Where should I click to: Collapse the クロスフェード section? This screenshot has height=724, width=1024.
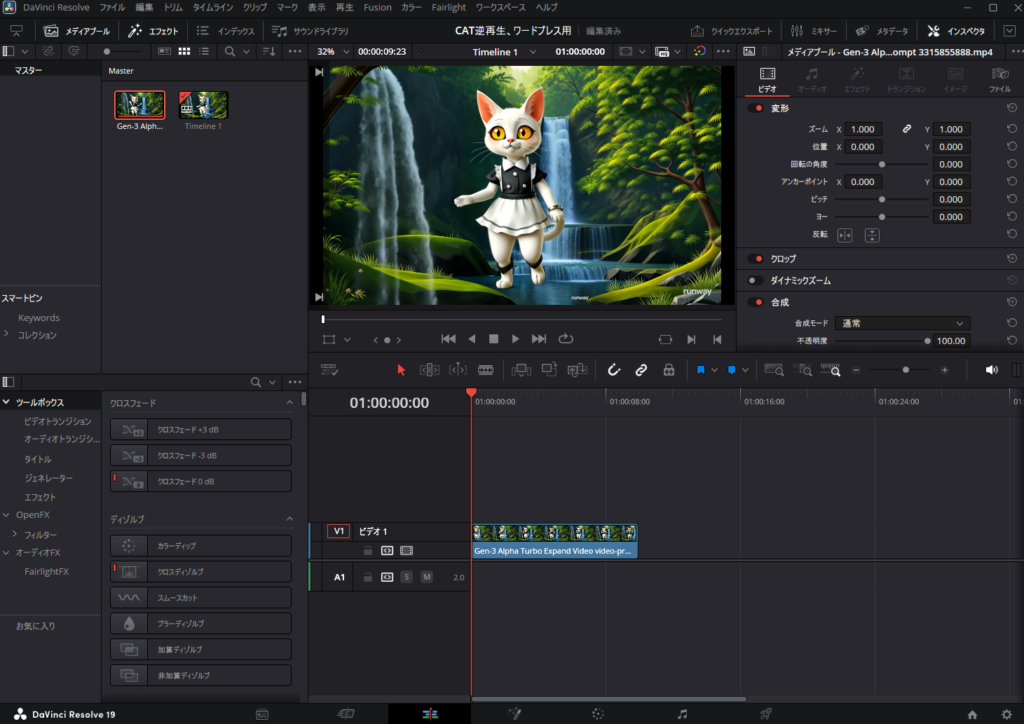pyautogui.click(x=290, y=402)
